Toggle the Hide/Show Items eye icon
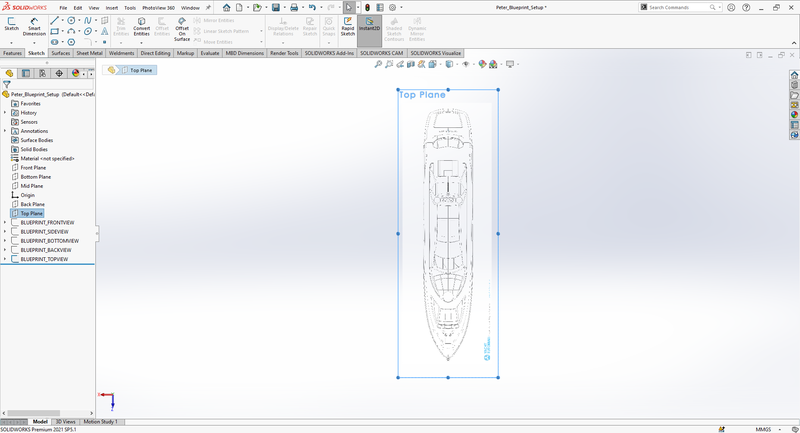Screen dimensions: 800x433 [465, 64]
